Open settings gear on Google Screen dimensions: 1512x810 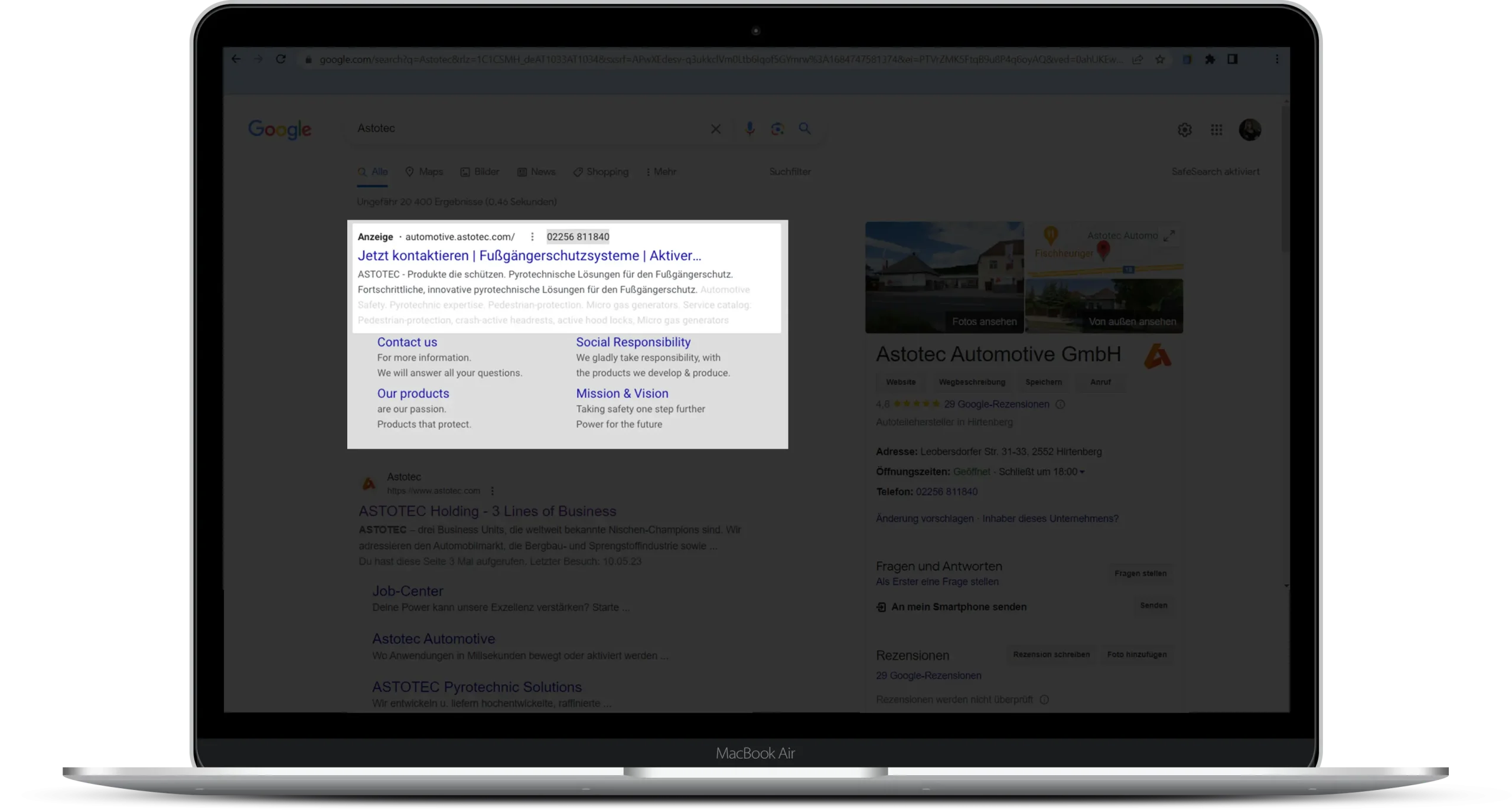[x=1184, y=129]
